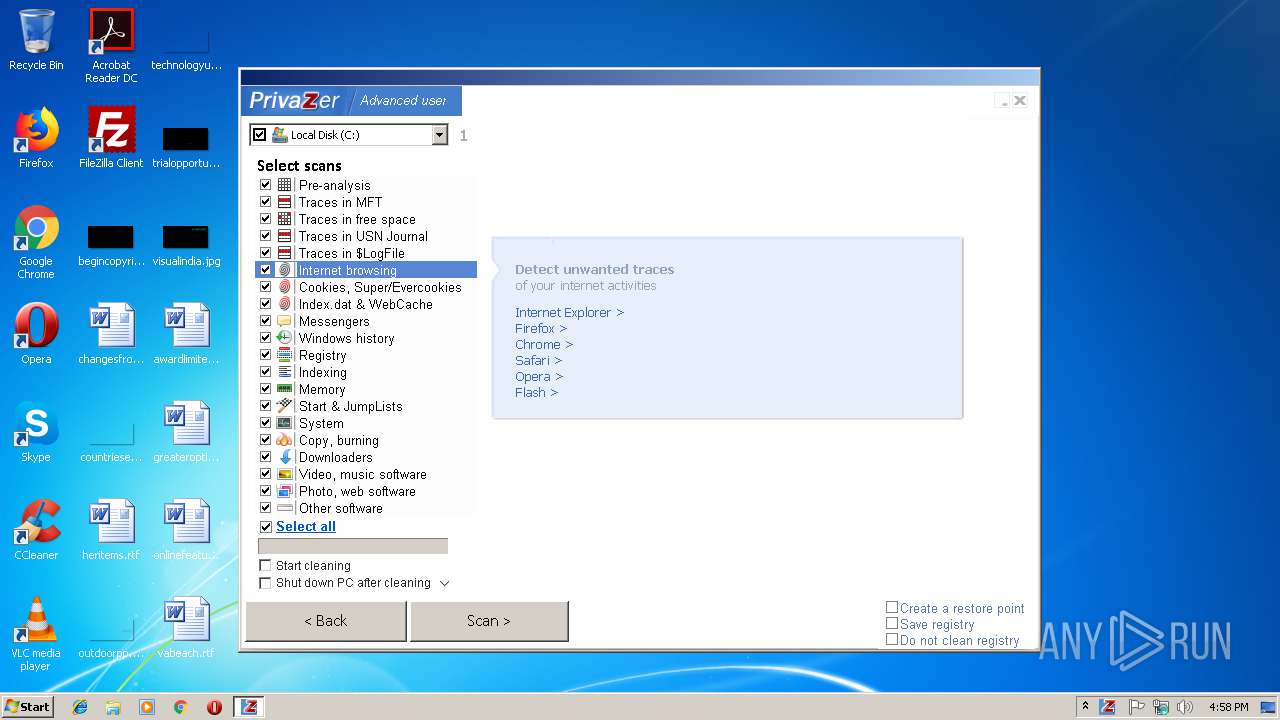Select Downloaders scan row

366,457
